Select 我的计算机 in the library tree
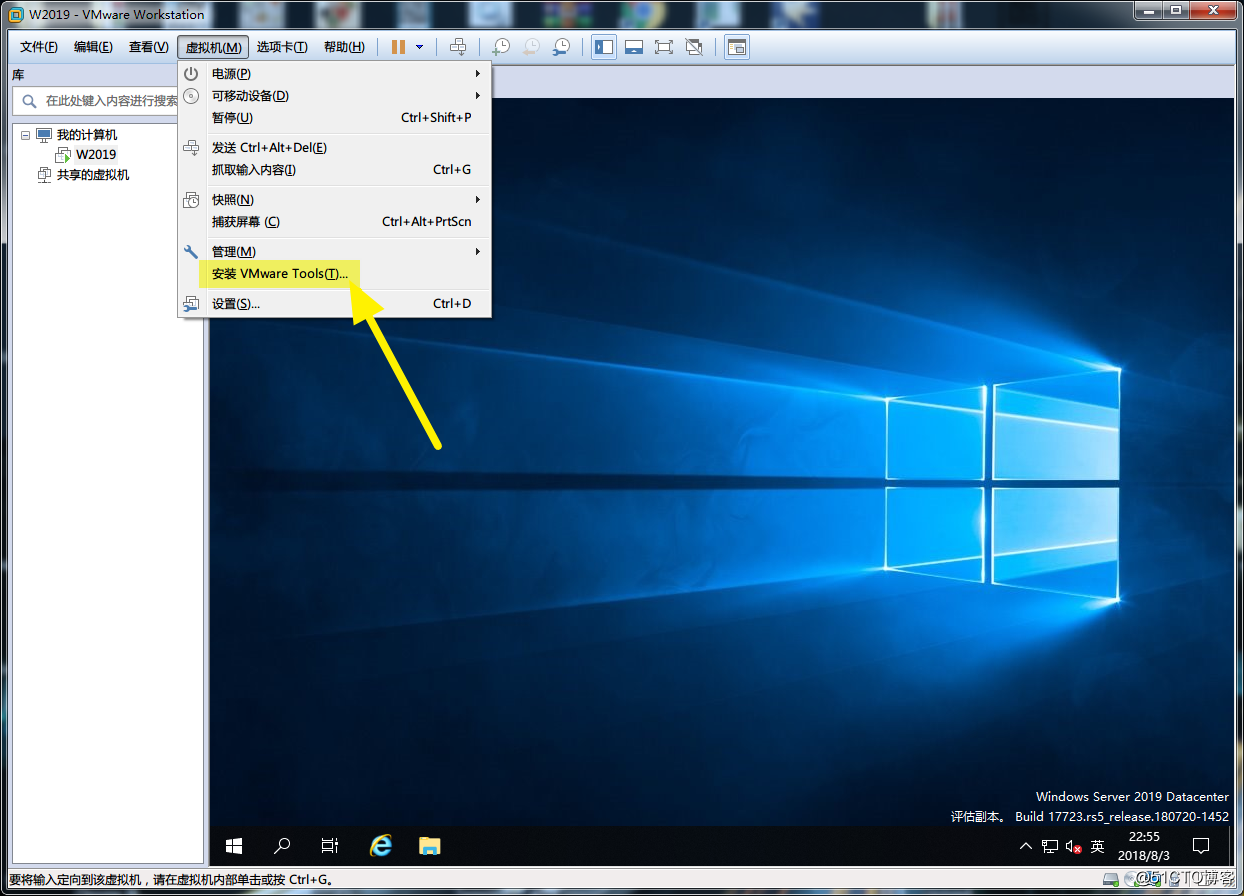This screenshot has height=896, width=1244. click(86, 135)
